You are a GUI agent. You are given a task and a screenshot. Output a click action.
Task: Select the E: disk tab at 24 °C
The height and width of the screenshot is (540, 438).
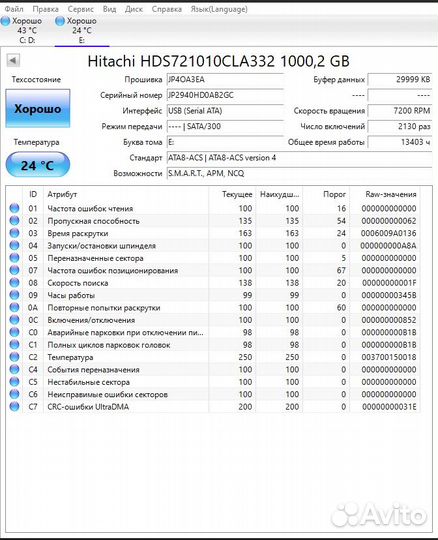coord(82,30)
